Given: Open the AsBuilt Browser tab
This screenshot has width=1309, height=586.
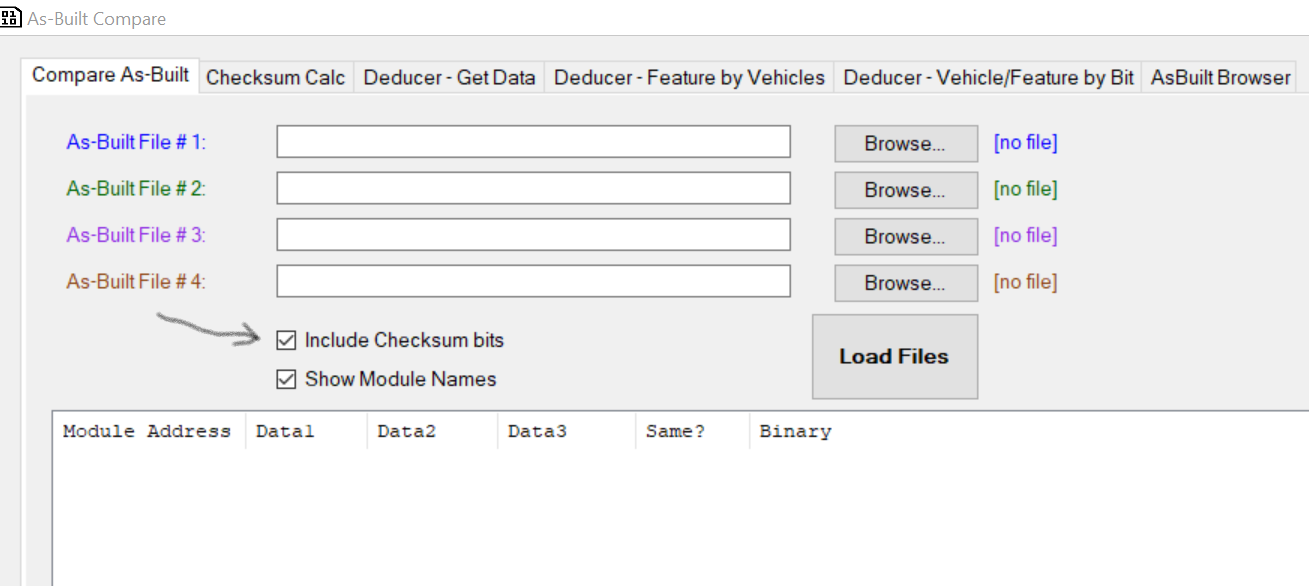Looking at the screenshot, I should click(x=1220, y=78).
